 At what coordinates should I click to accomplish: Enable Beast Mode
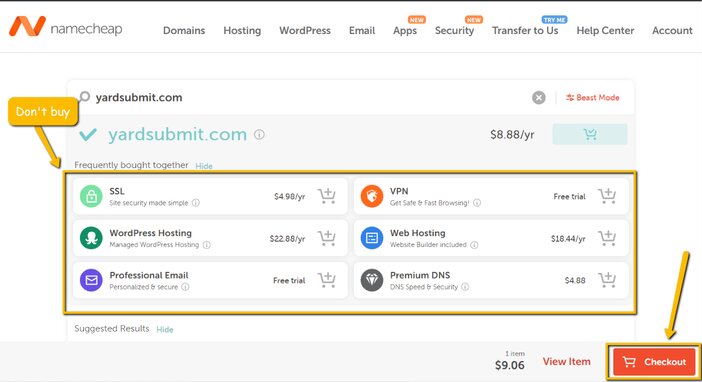[592, 97]
